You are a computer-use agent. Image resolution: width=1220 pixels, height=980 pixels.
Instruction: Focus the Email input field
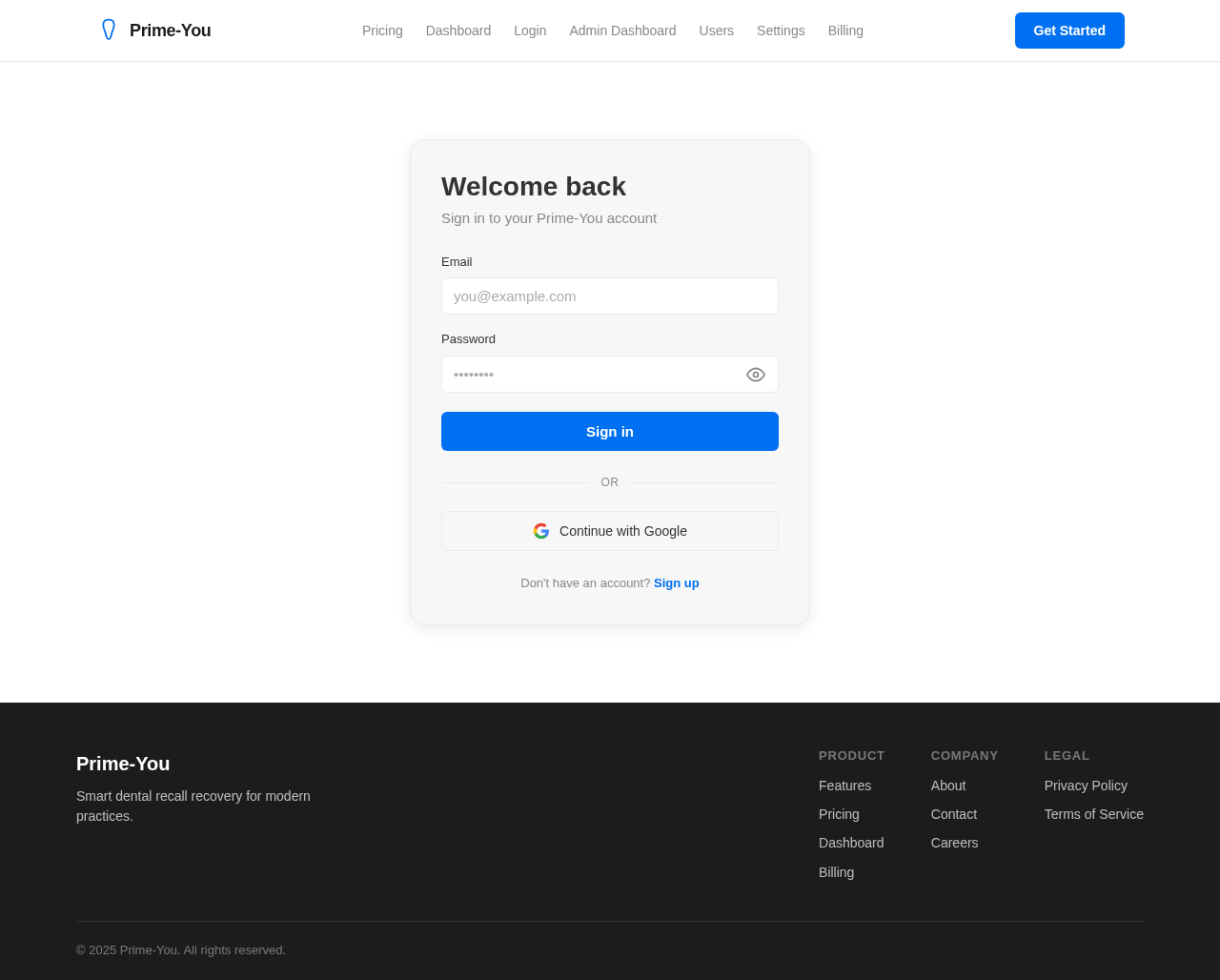coord(610,296)
